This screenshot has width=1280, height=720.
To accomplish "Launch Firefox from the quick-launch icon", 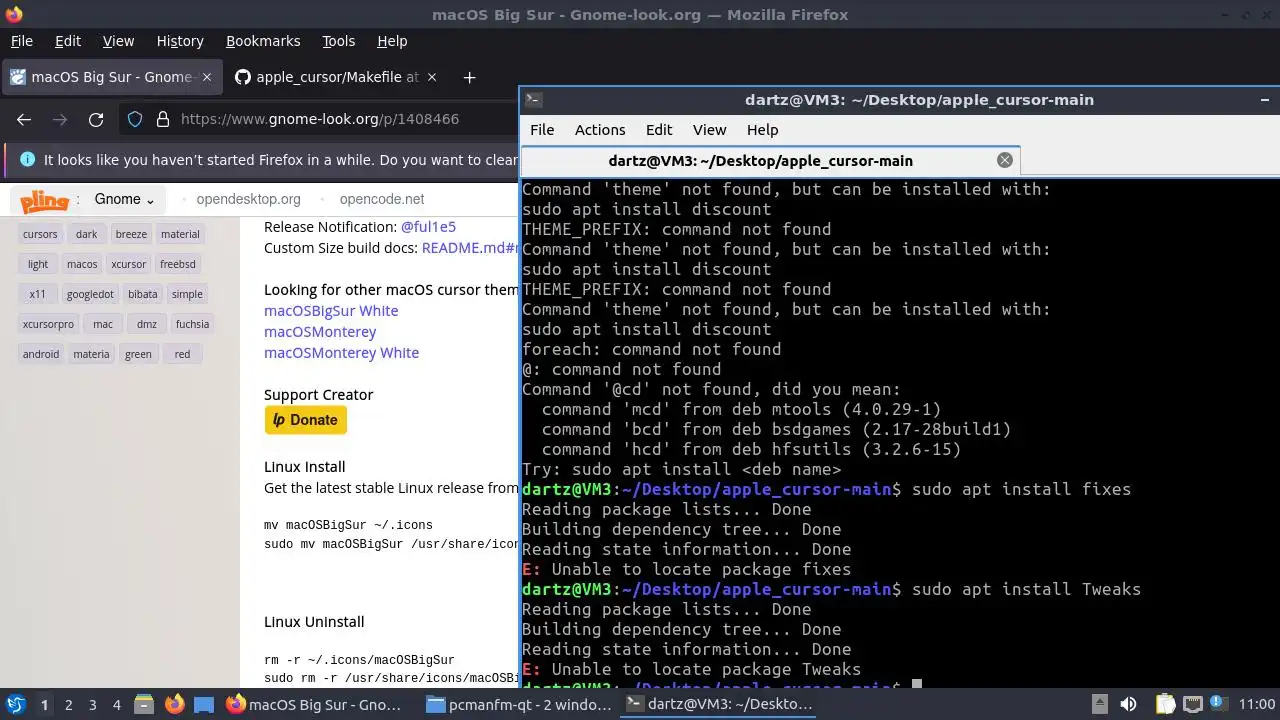I will tap(174, 704).
